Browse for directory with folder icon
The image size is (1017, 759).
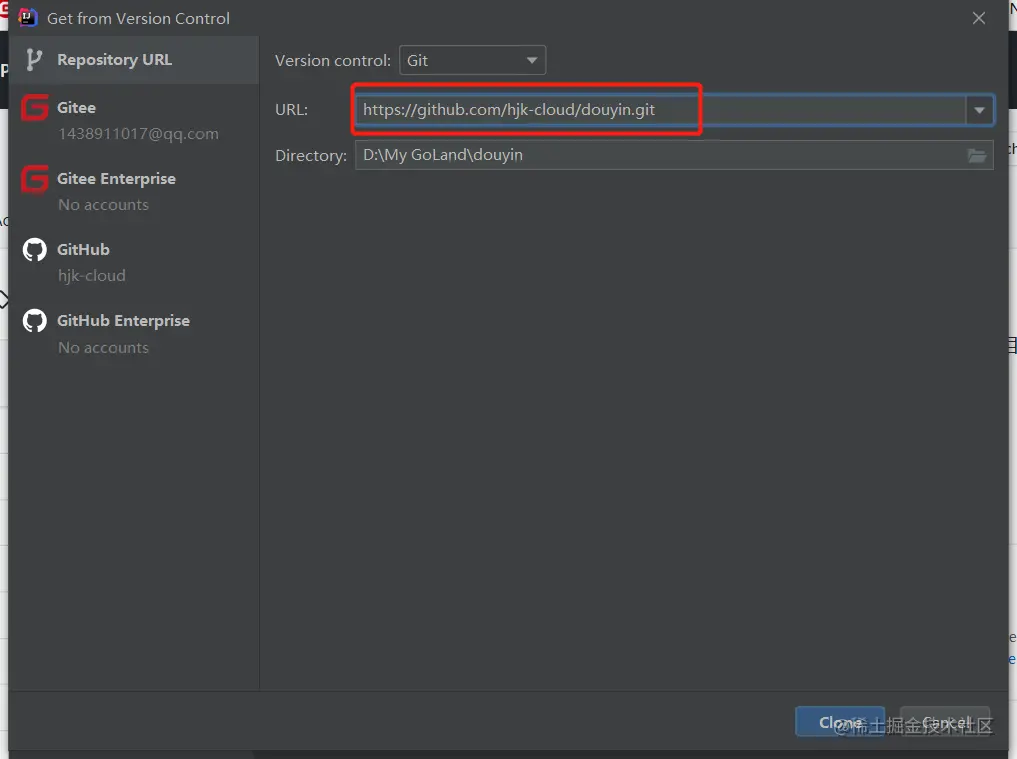click(x=977, y=156)
